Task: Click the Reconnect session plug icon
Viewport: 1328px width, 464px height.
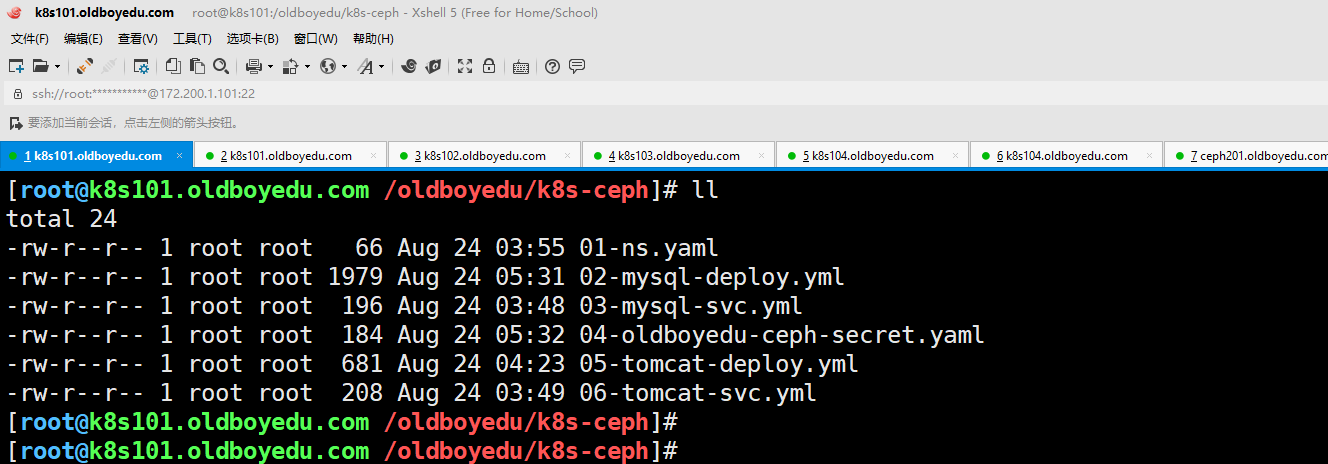Action: tap(86, 67)
